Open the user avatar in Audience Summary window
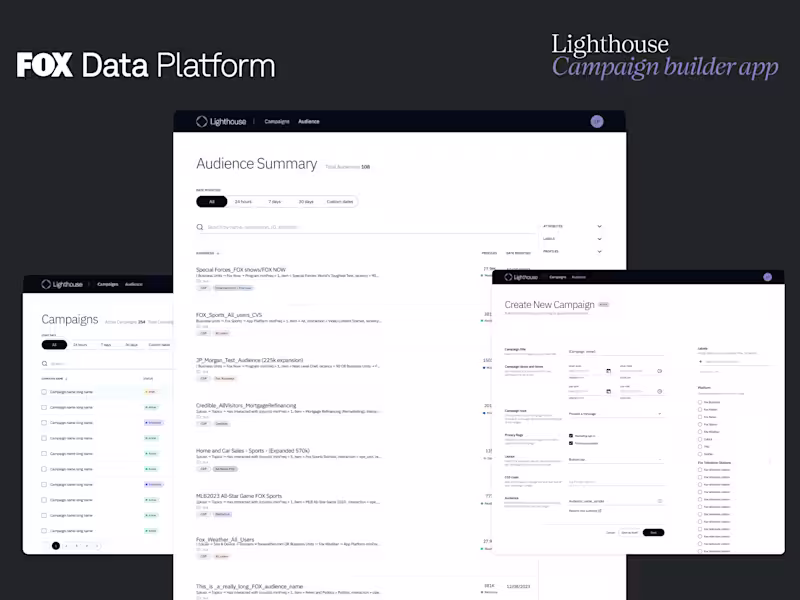800x600 pixels. coord(596,121)
